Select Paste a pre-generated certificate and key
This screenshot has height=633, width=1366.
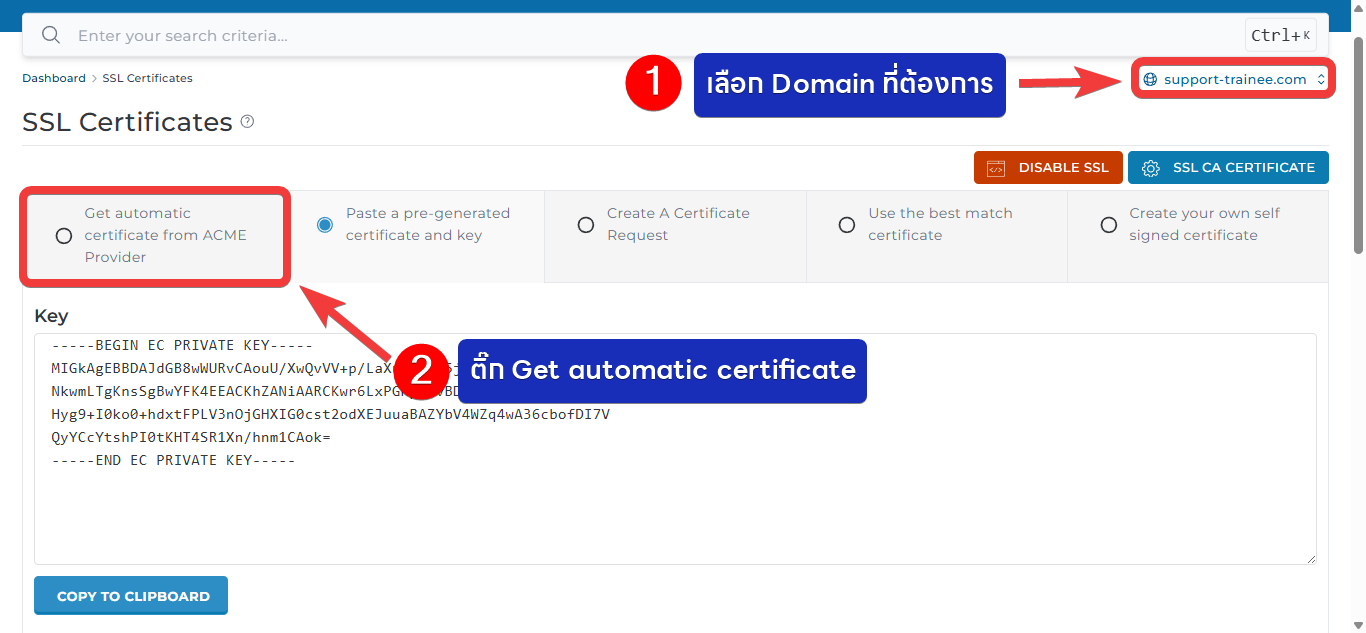(x=325, y=225)
